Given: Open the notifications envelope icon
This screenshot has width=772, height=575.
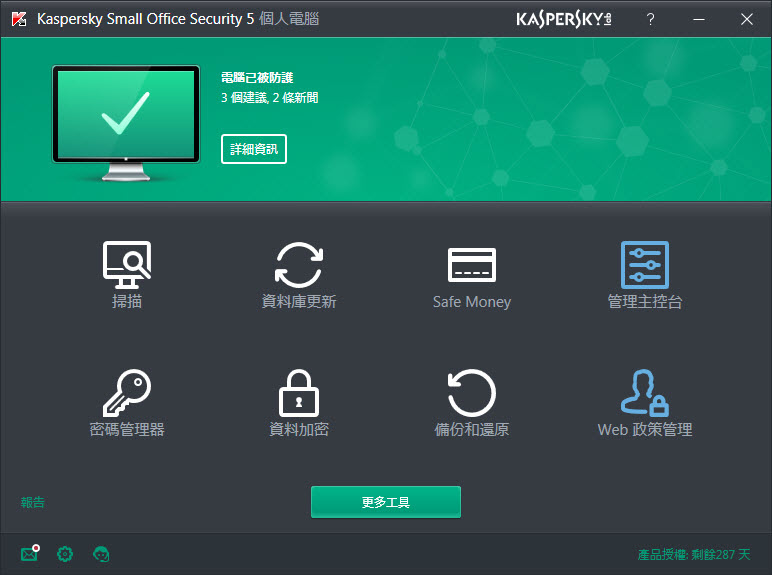Looking at the screenshot, I should pos(30,553).
